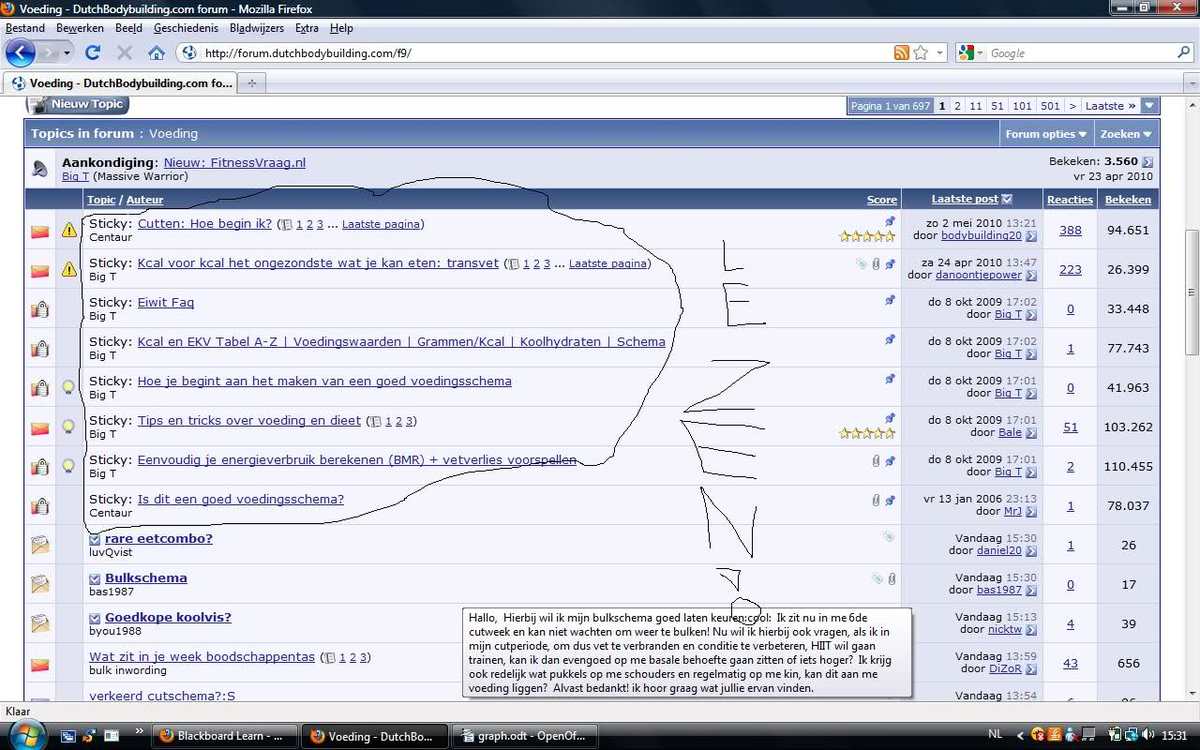Jump to last post by bodybuilding20 arrow icon
The width and height of the screenshot is (1200, 750).
click(1031, 236)
